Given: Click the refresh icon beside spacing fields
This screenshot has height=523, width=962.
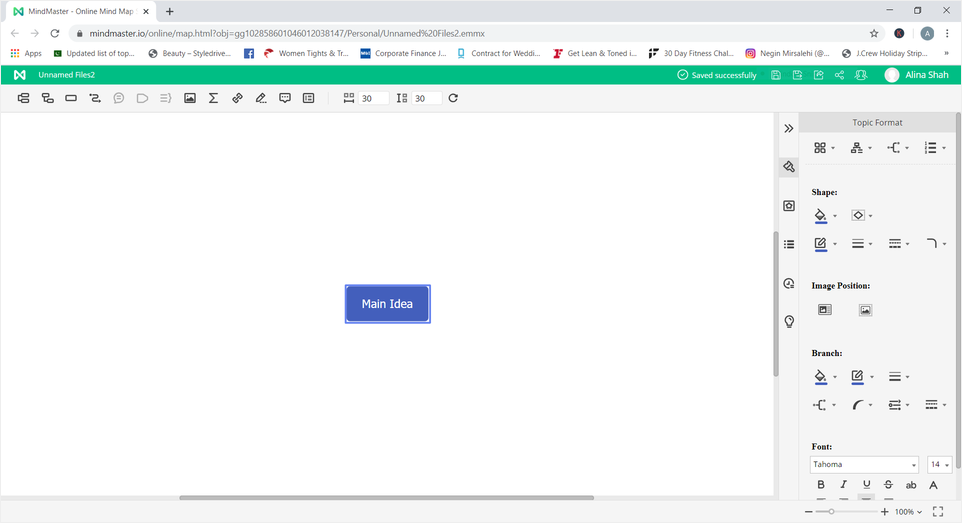Looking at the screenshot, I should tap(453, 98).
